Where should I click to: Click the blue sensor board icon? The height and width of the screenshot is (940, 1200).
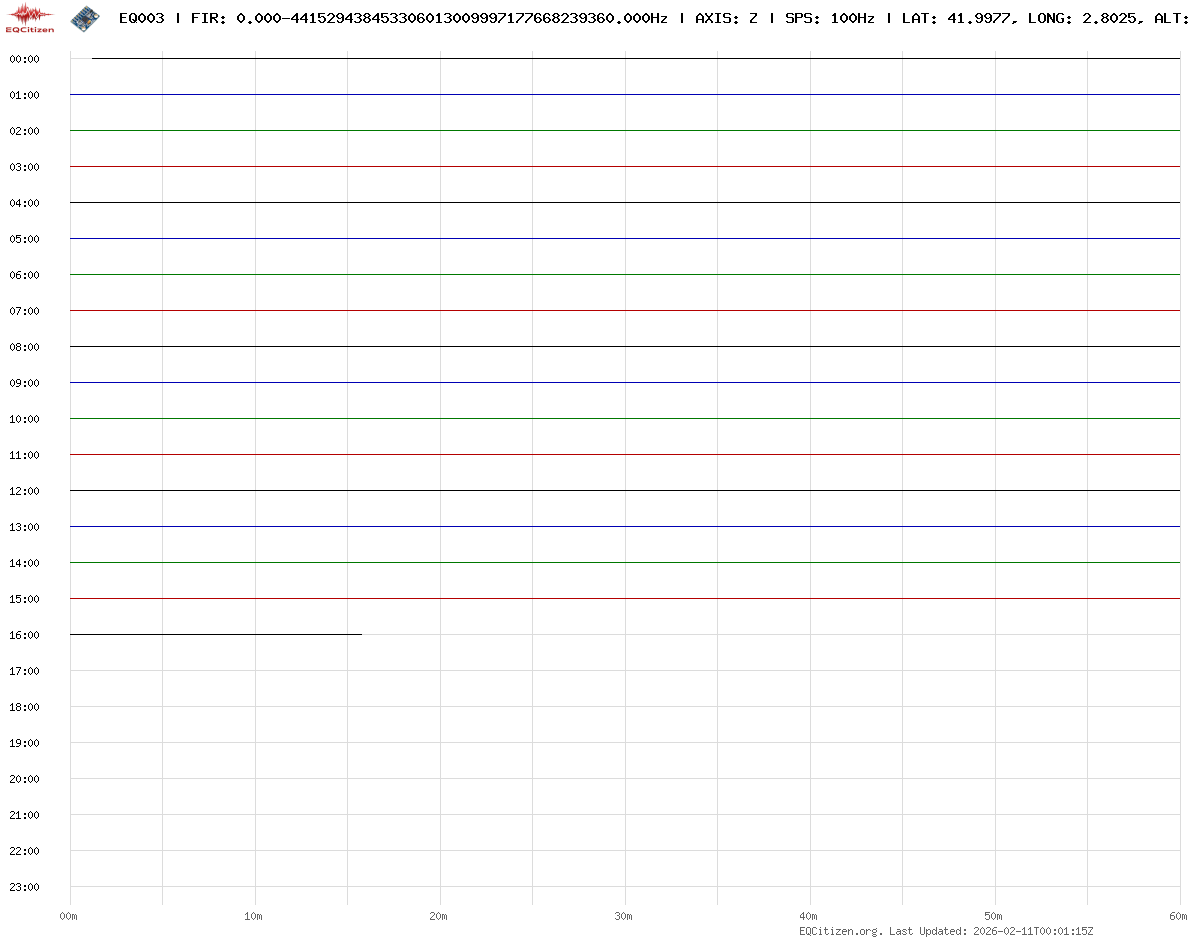(x=85, y=17)
